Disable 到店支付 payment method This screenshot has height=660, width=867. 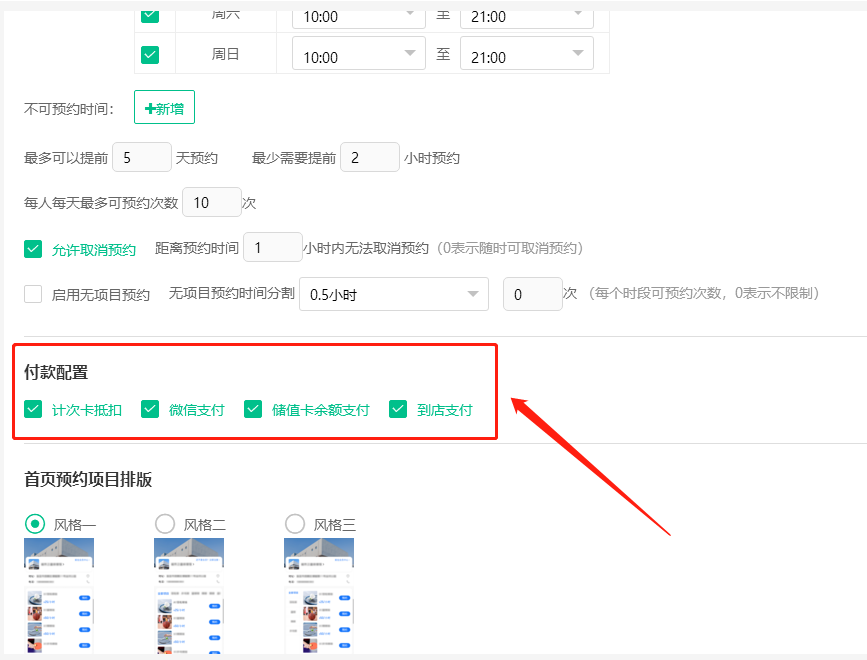[x=398, y=409]
